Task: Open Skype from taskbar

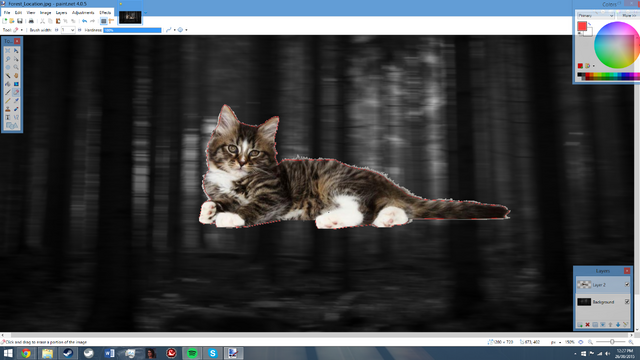Action: (213, 353)
